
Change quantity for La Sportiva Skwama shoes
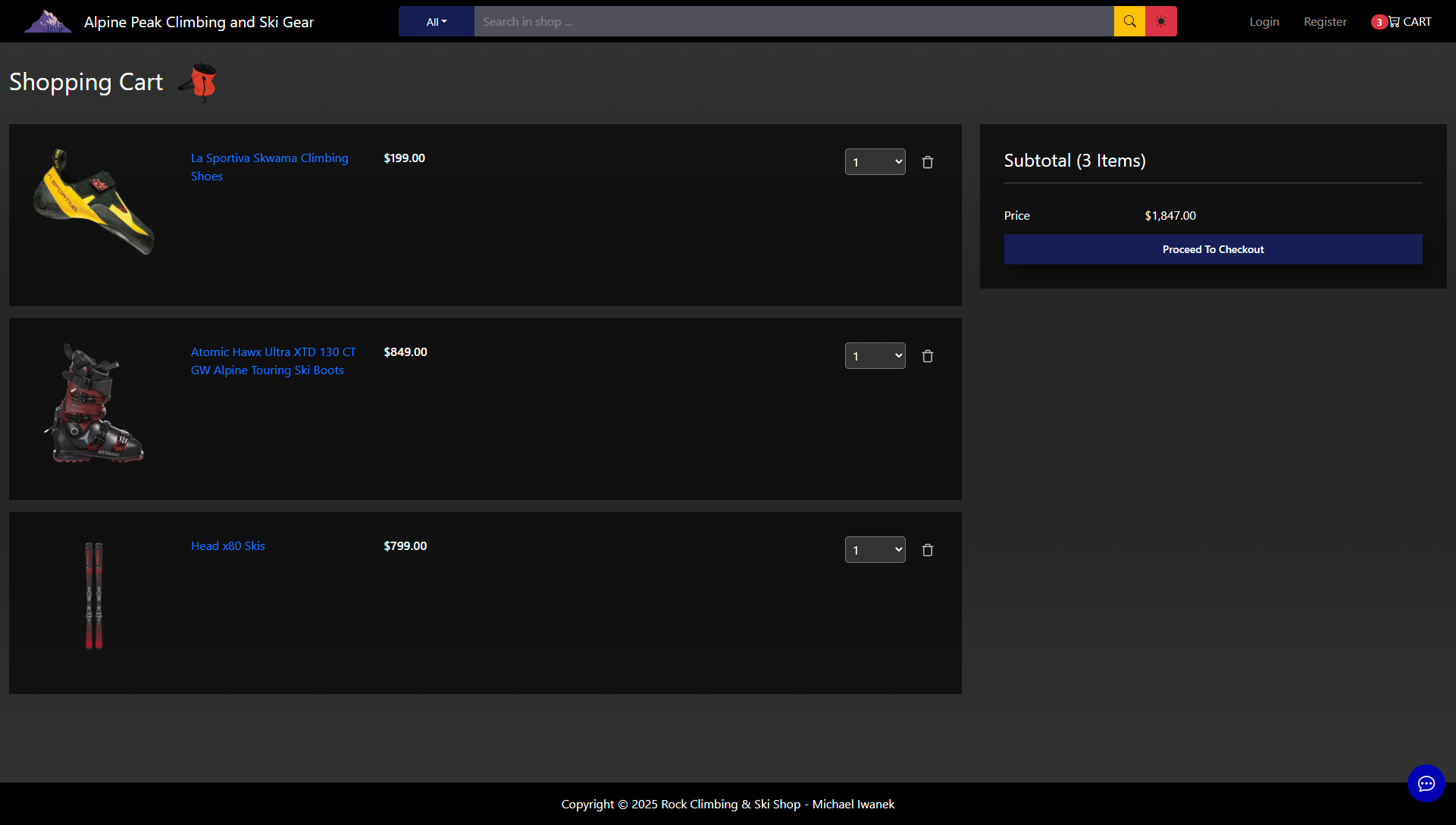point(875,162)
